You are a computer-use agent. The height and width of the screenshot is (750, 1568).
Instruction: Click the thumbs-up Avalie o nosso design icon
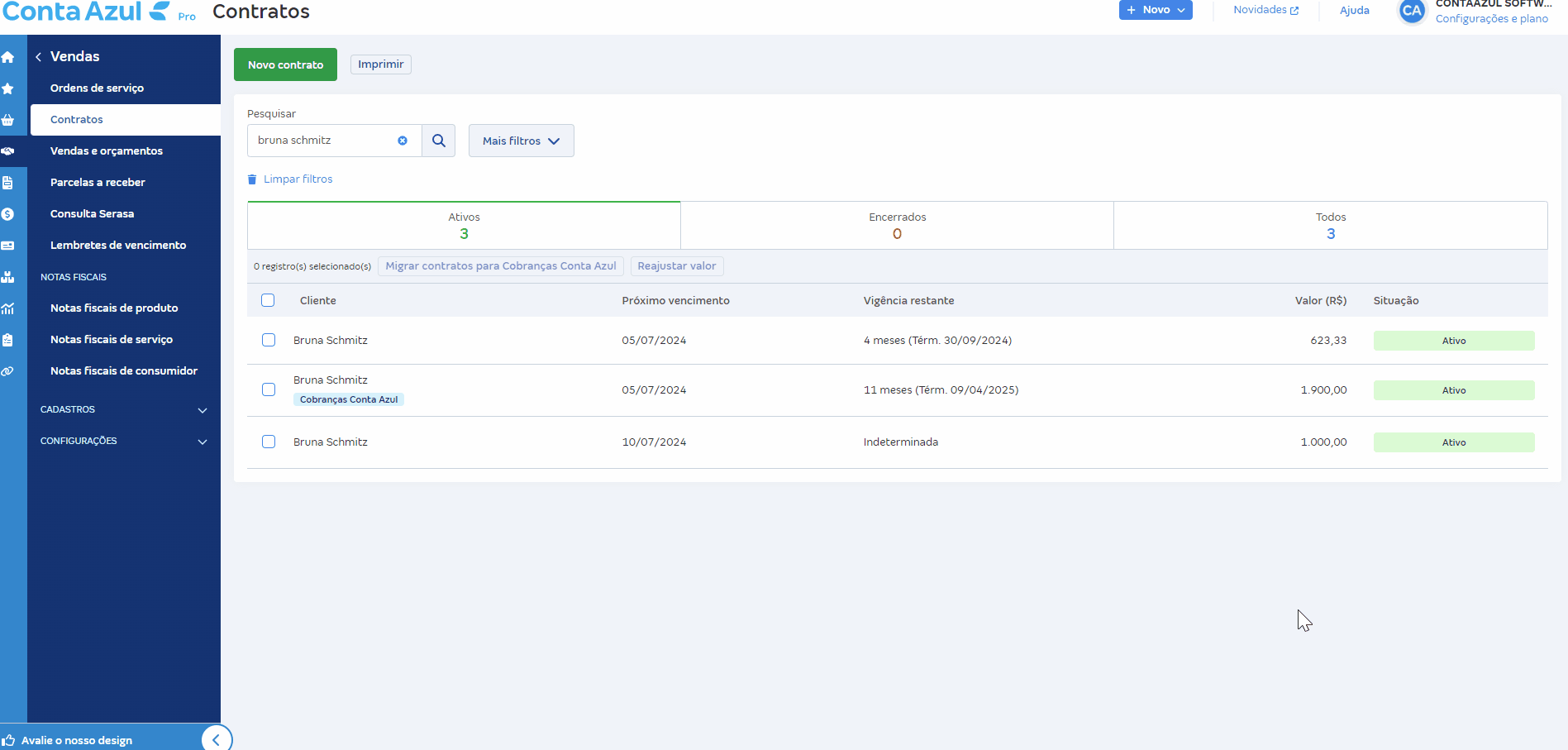pyautogui.click(x=8, y=740)
